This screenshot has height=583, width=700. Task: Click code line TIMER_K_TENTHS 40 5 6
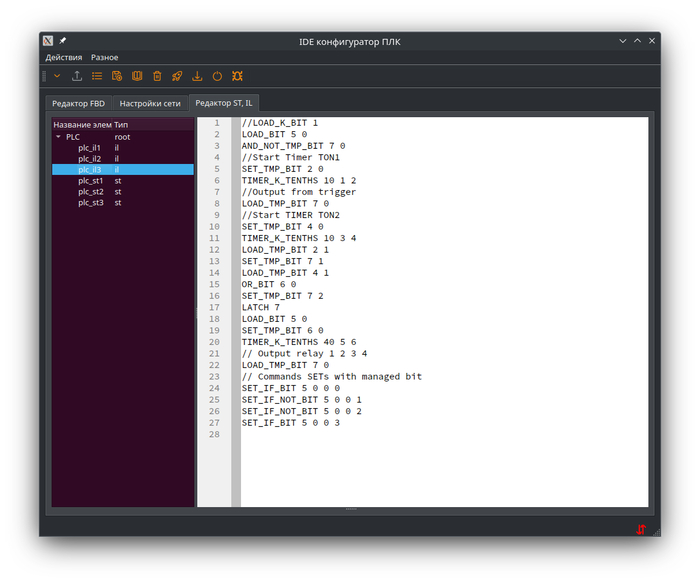click(299, 342)
